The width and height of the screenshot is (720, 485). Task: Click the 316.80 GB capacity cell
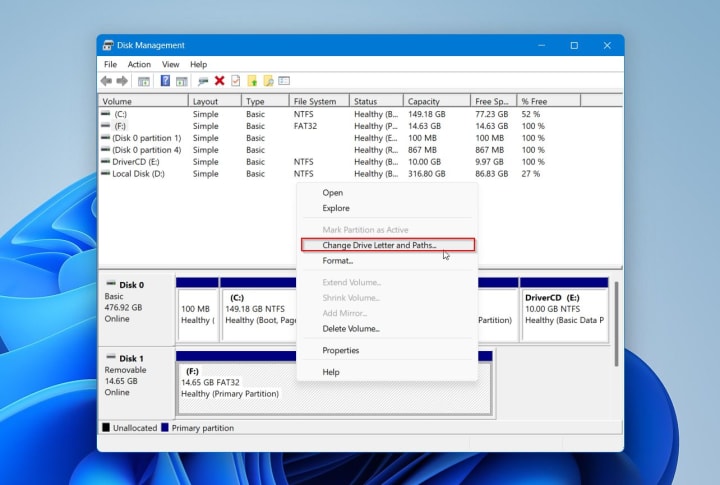coord(427,174)
